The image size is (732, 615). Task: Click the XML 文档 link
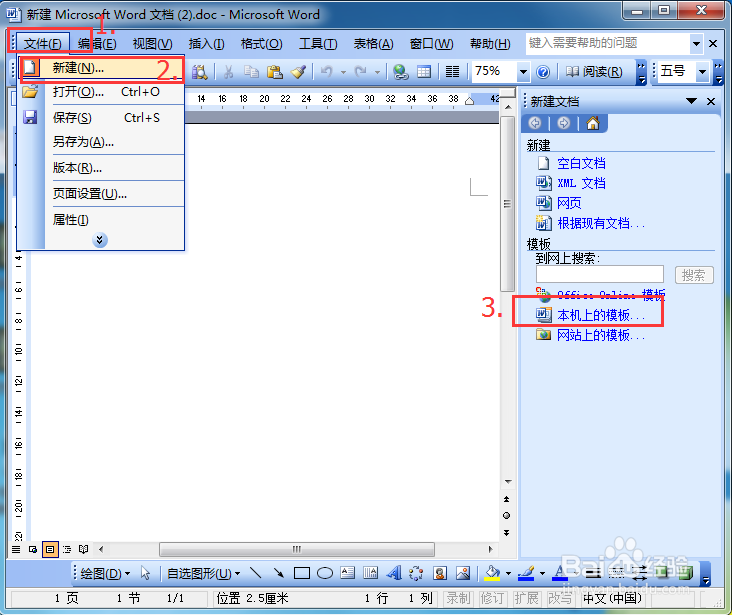pyautogui.click(x=581, y=183)
